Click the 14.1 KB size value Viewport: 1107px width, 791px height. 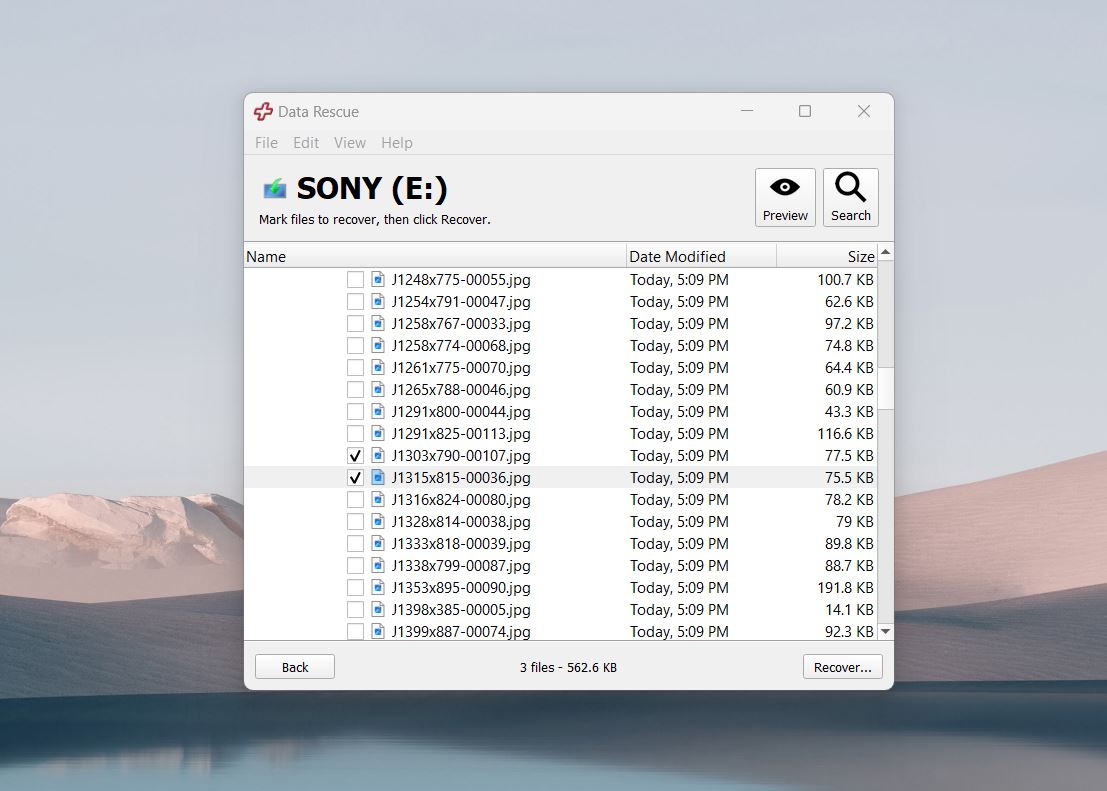pos(849,609)
